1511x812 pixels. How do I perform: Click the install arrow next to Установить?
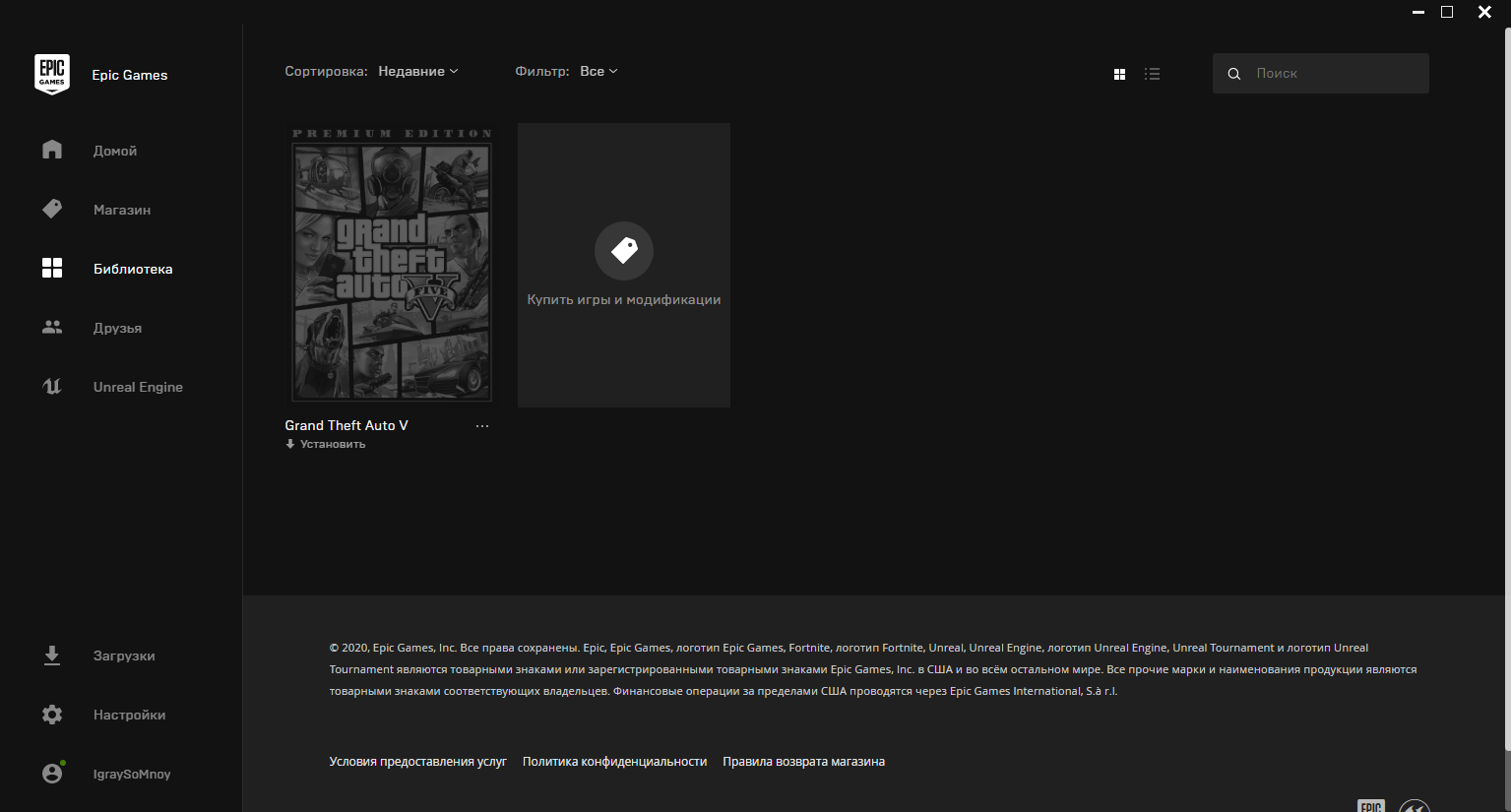[x=290, y=444]
